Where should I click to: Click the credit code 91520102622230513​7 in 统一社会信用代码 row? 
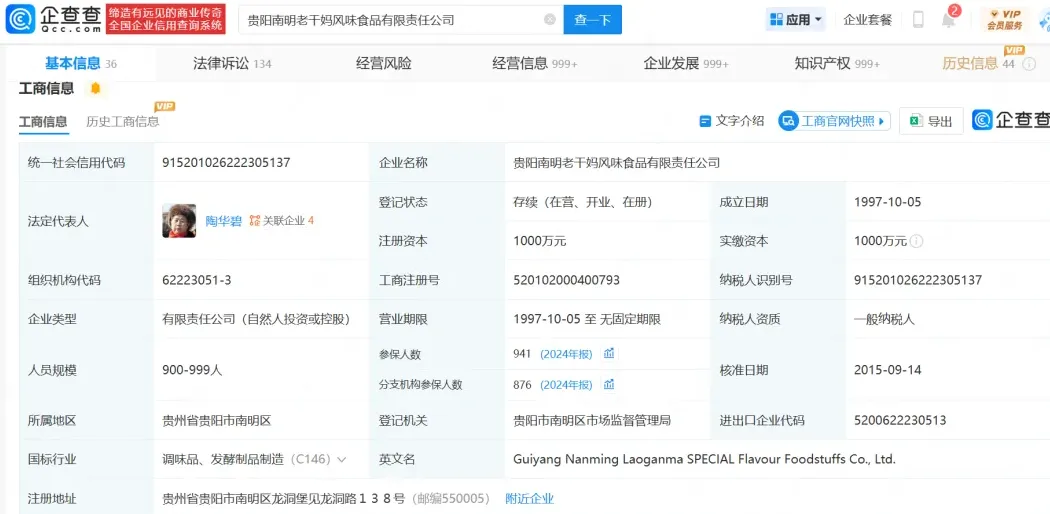click(x=226, y=163)
